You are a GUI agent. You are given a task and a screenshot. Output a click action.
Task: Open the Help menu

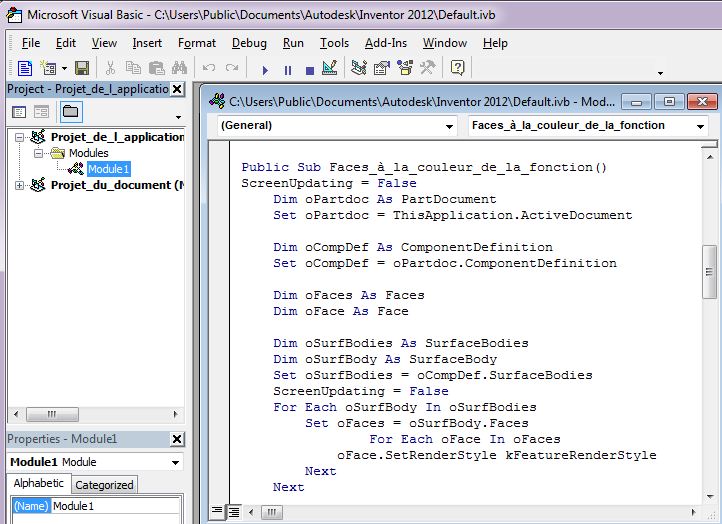tap(495, 43)
